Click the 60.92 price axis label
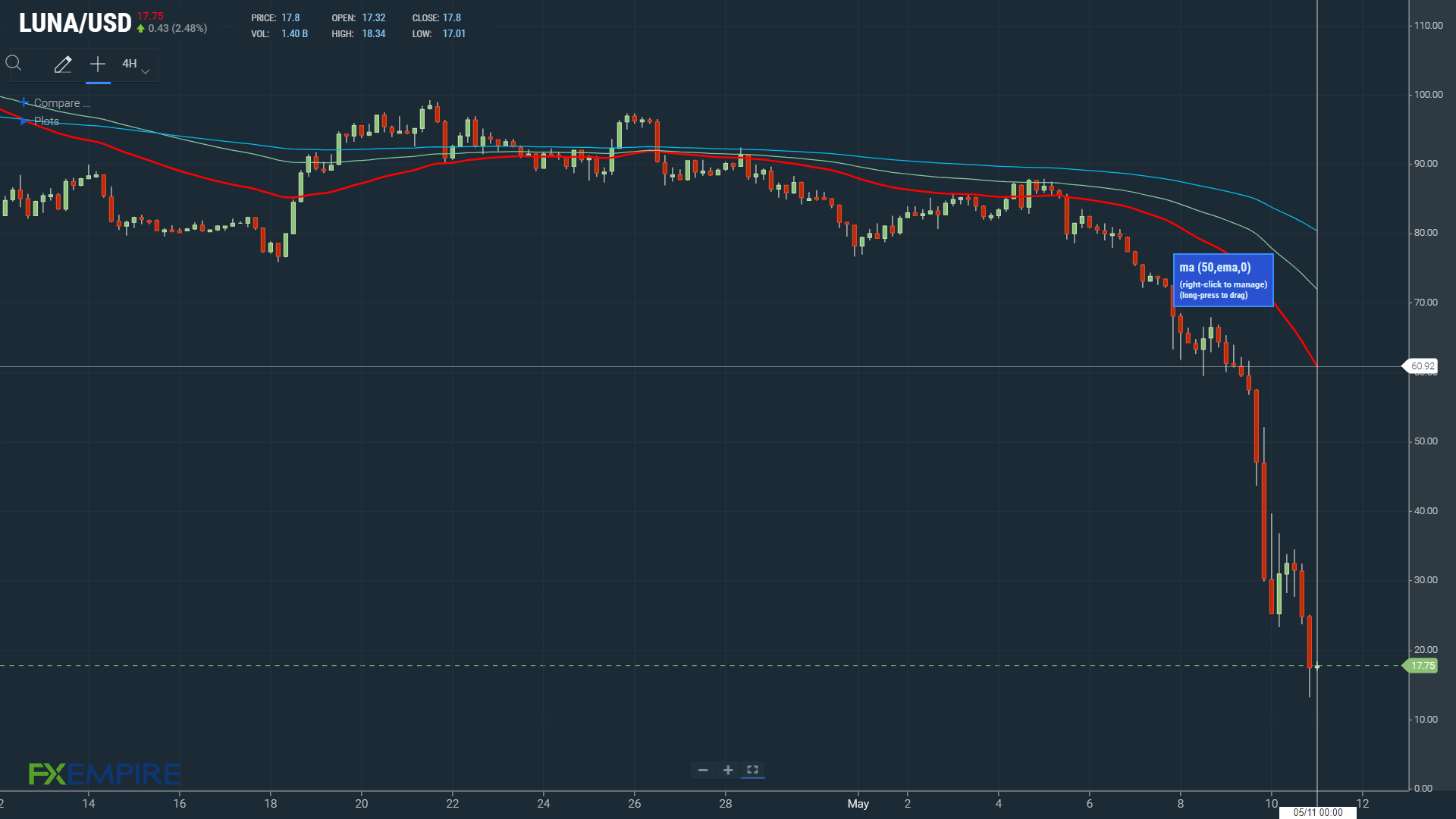The width and height of the screenshot is (1456, 819). point(1422,366)
